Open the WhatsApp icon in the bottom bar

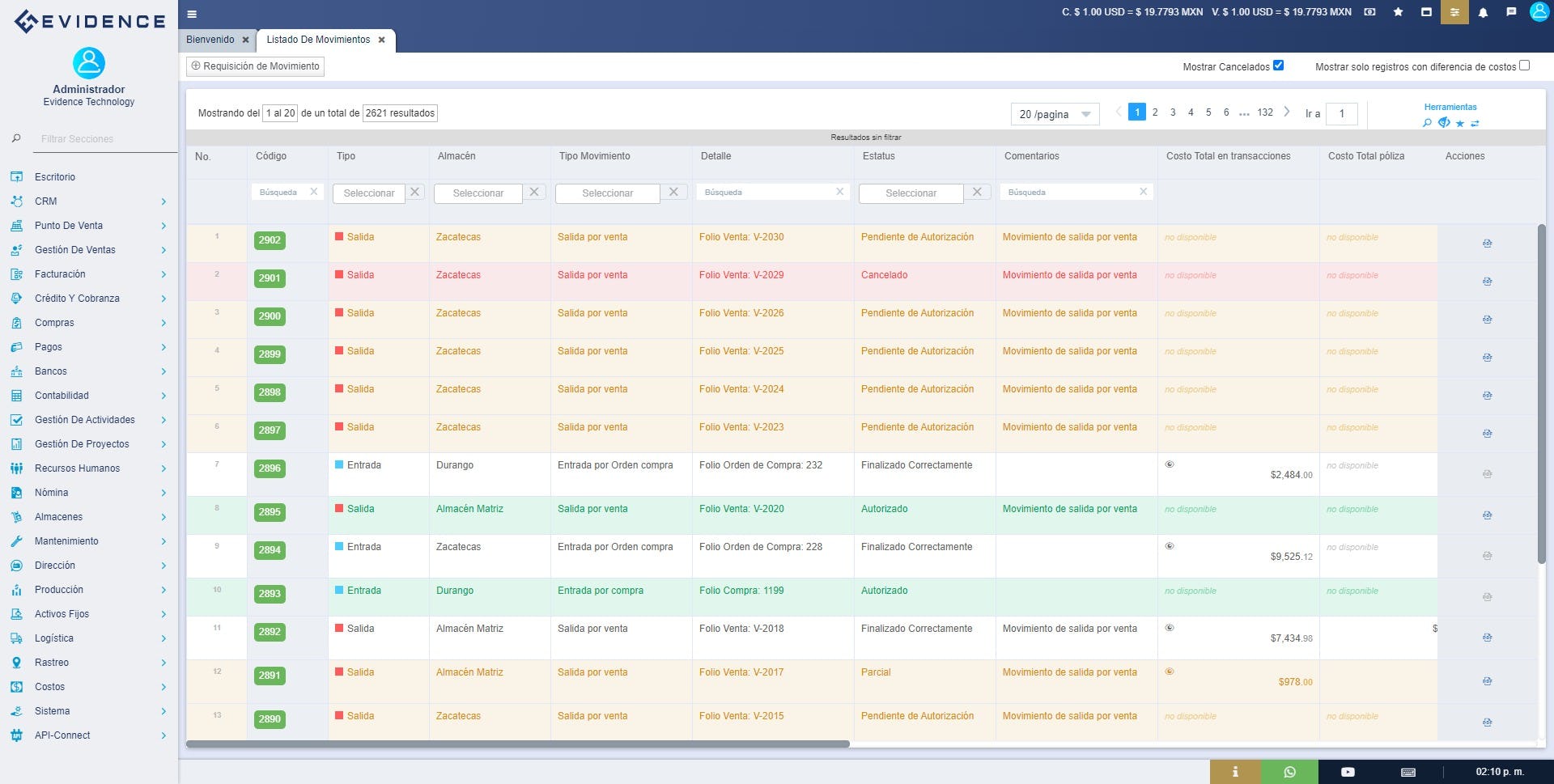[x=1290, y=772]
